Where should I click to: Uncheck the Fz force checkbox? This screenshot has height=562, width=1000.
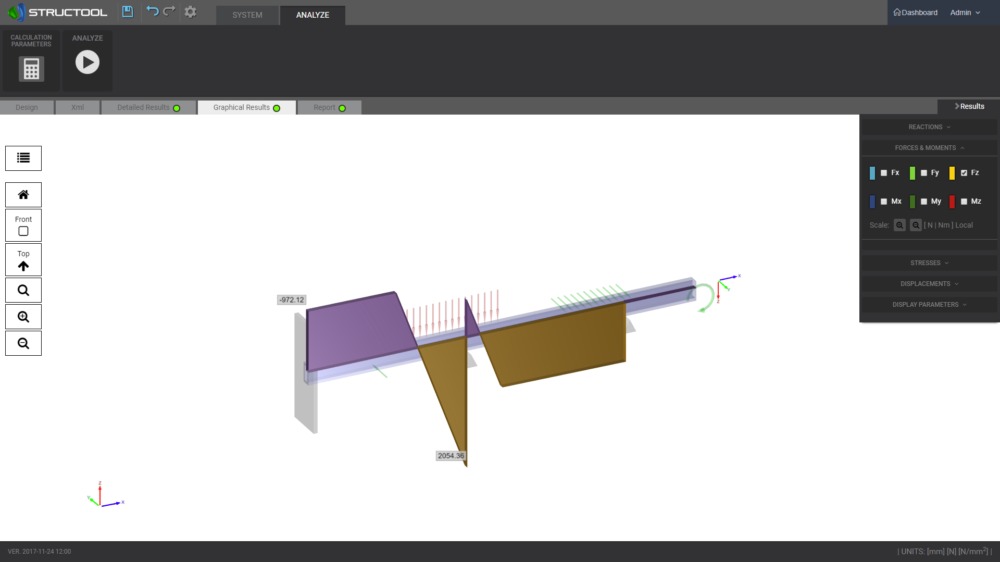coord(964,173)
